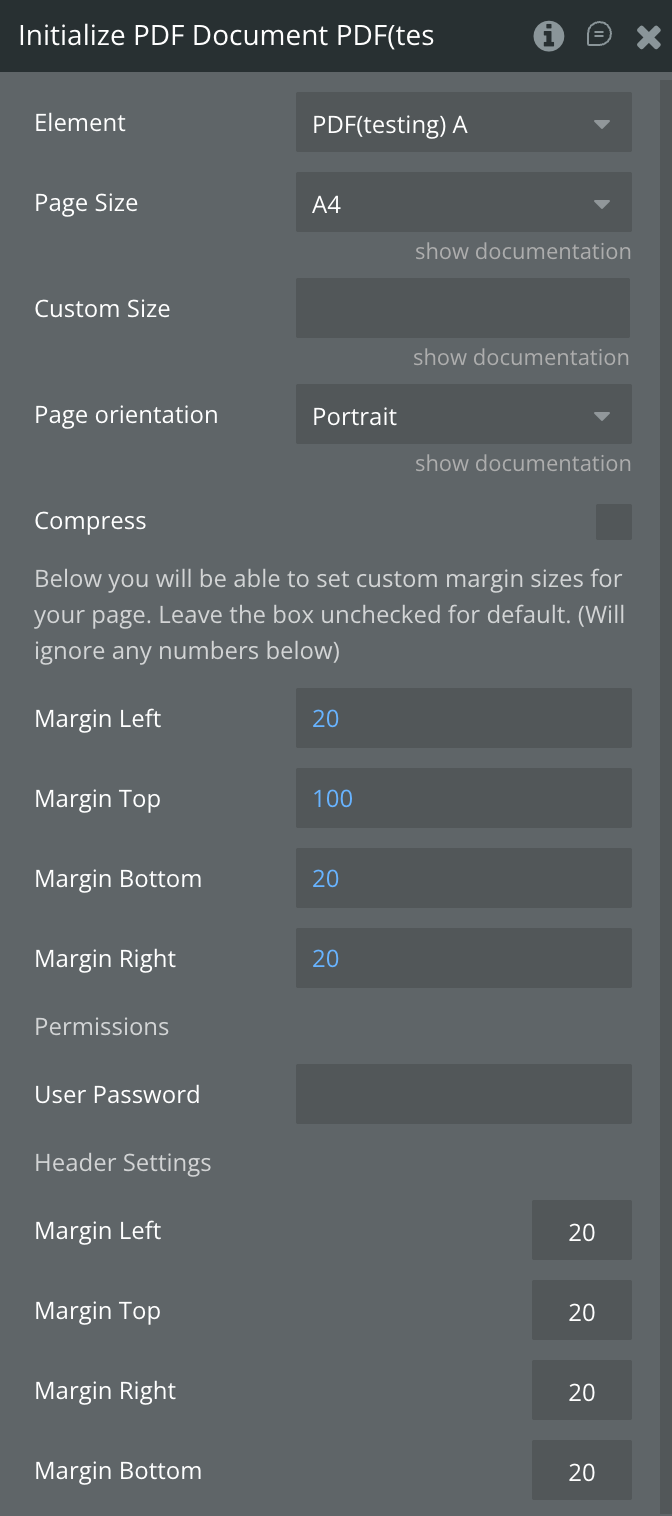This screenshot has width=672, height=1516.
Task: Edit Header Settings Margin Bottom value
Action: click(x=581, y=1471)
